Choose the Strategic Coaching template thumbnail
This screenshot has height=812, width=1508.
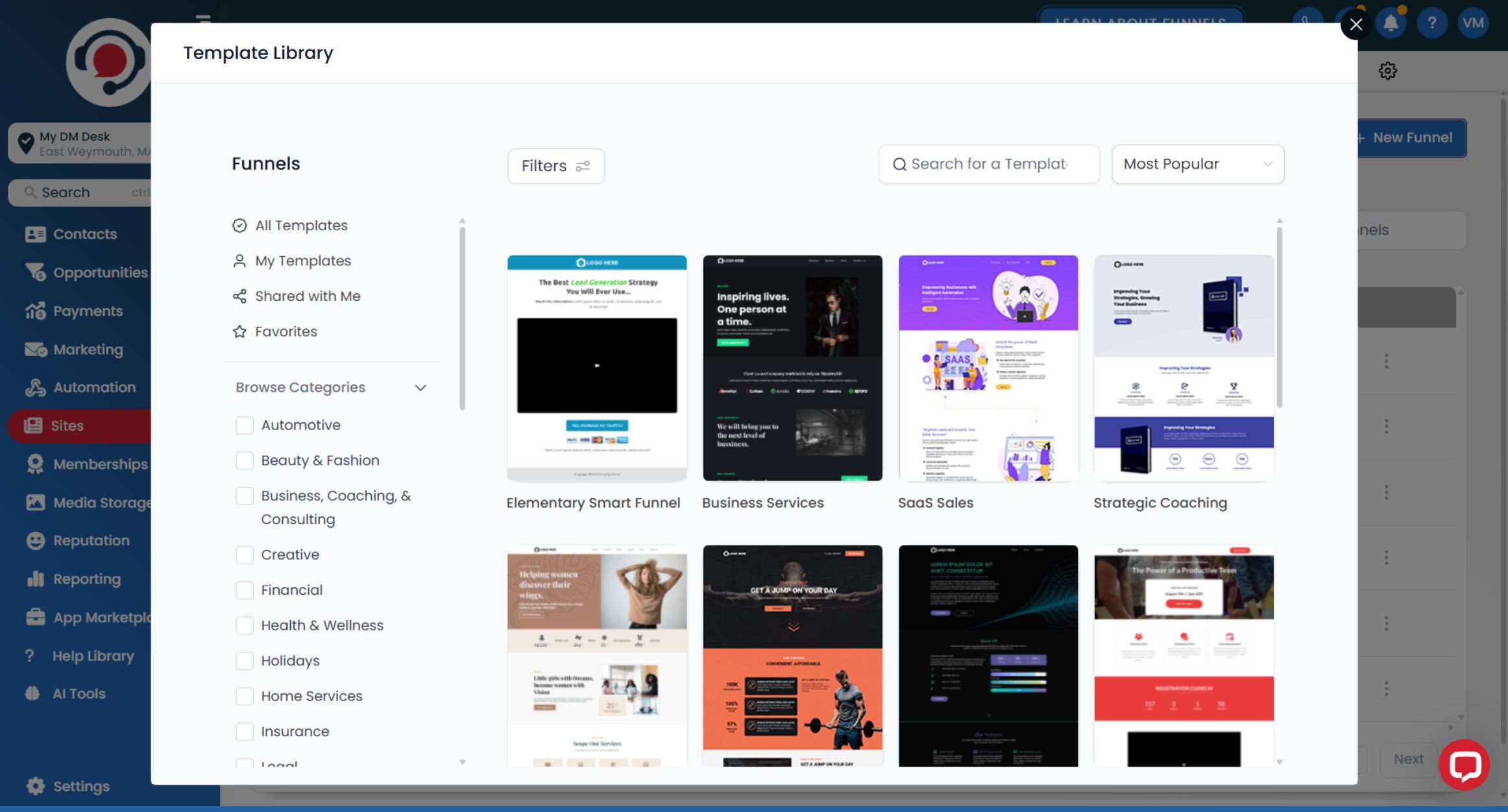tap(1184, 368)
